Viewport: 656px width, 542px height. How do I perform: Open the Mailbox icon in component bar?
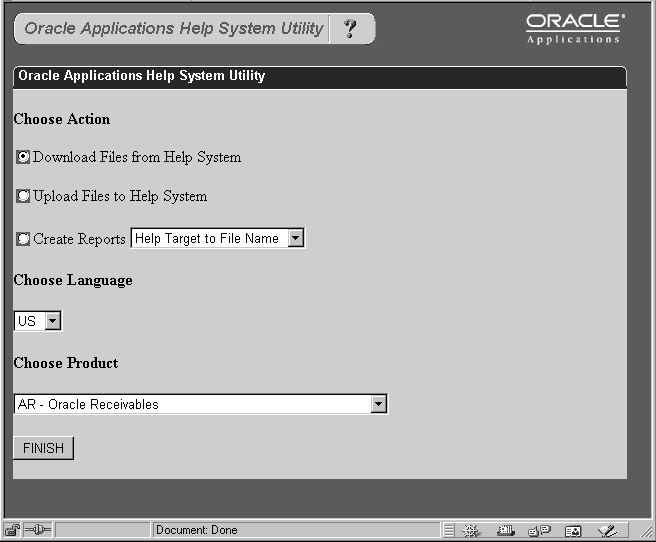point(505,531)
